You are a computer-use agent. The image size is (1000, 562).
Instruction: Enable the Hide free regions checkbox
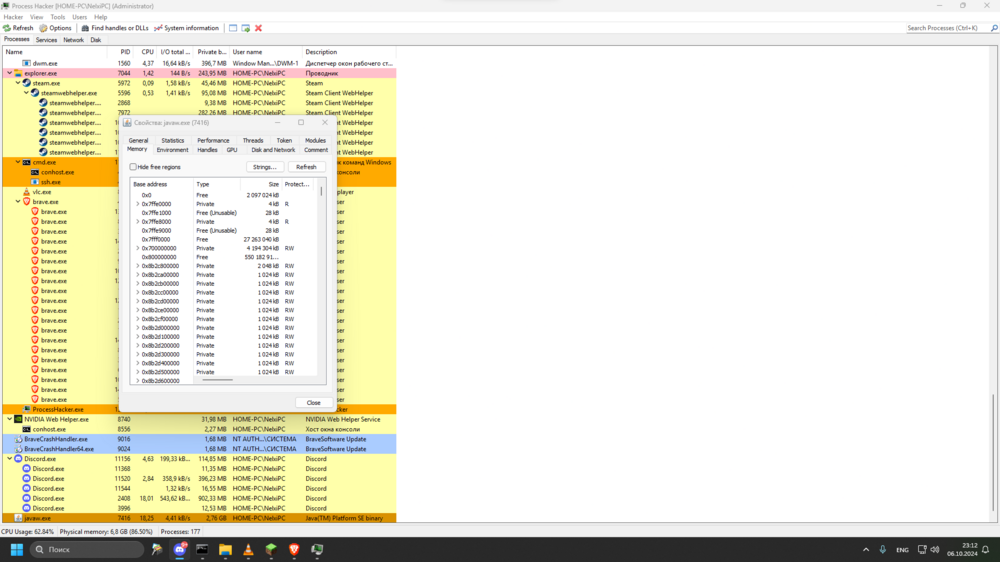point(133,167)
